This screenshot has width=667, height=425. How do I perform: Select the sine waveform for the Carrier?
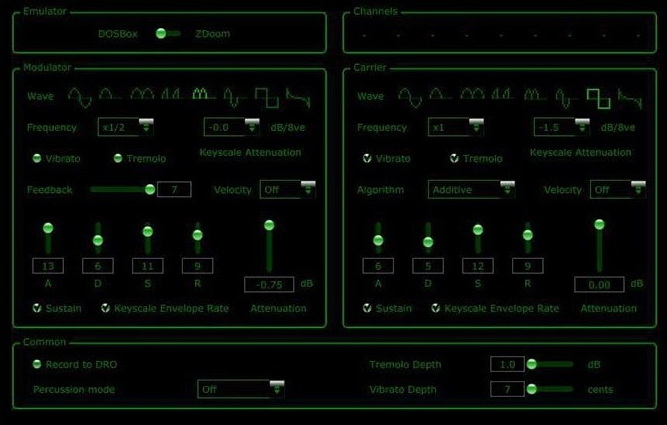pos(410,96)
